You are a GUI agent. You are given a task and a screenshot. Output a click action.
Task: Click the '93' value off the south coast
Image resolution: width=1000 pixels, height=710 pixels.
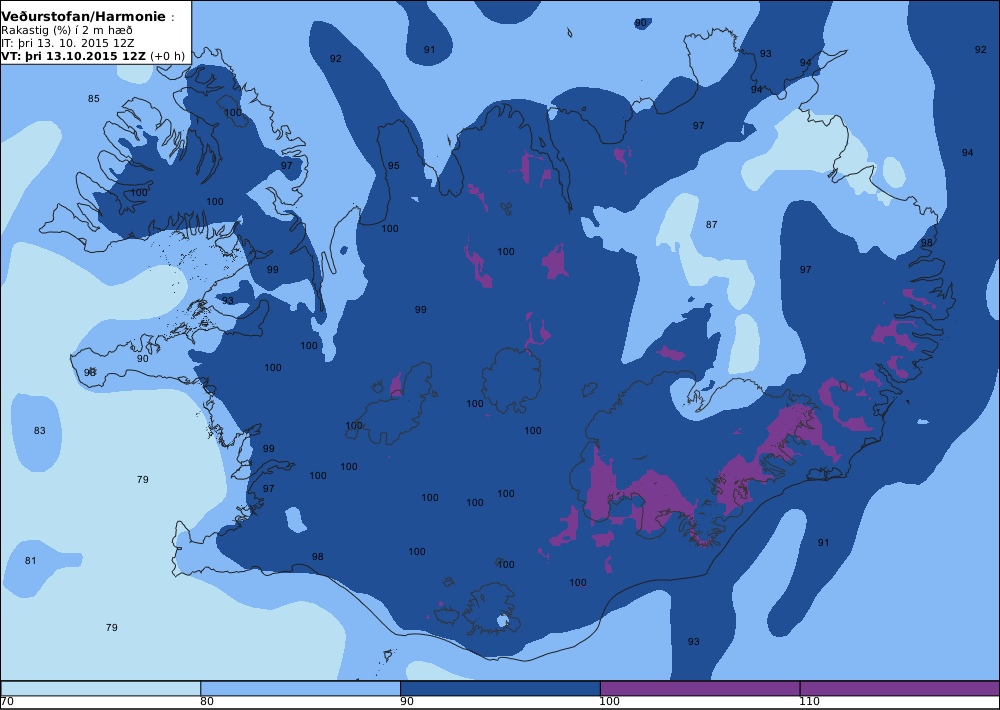694,642
